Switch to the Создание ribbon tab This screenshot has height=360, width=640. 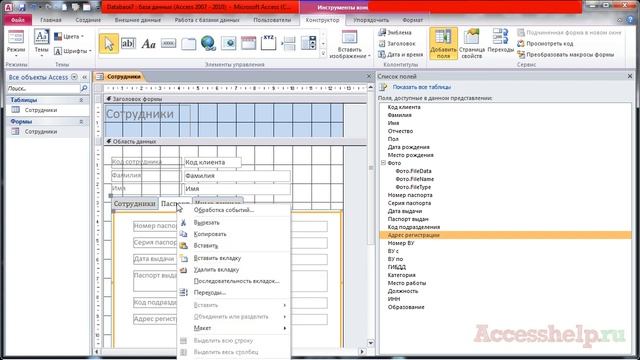point(88,20)
